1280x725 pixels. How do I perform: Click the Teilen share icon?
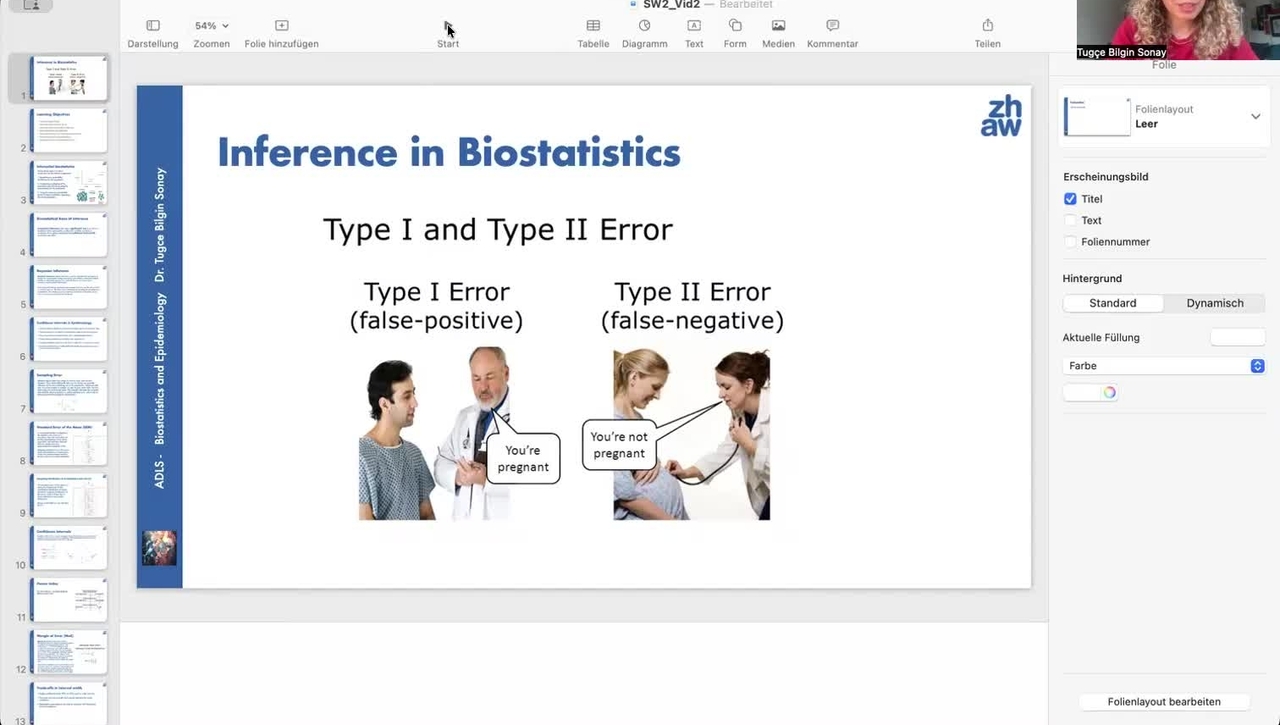[987, 26]
